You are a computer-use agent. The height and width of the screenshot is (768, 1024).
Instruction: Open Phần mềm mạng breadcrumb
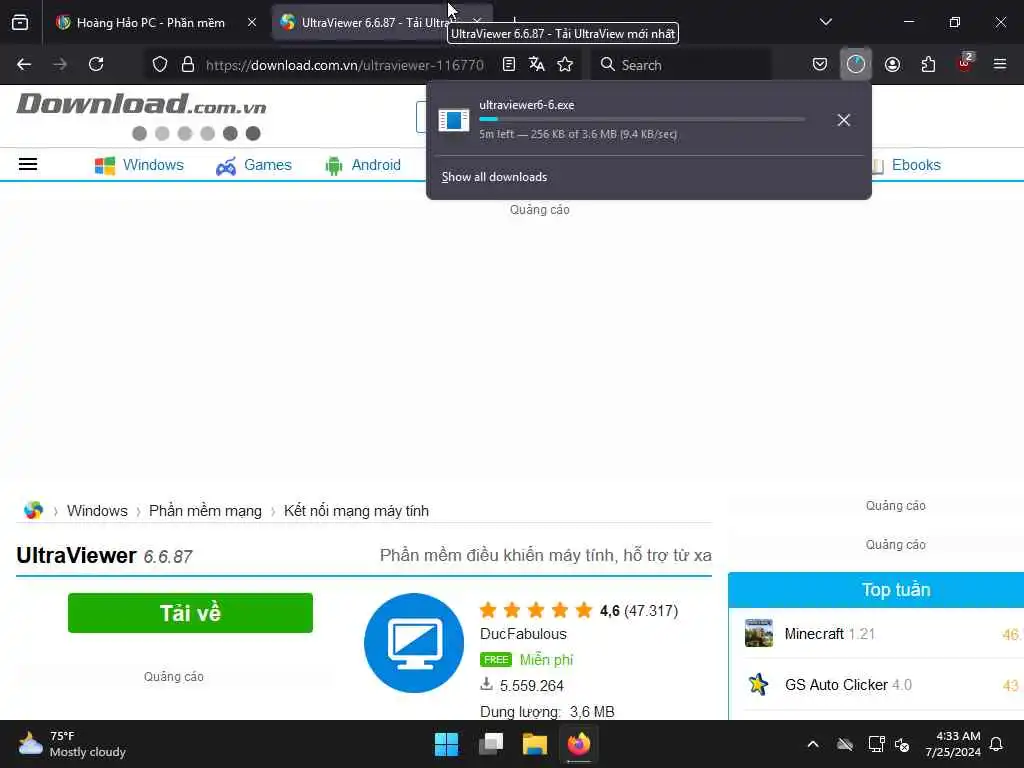pyautogui.click(x=205, y=511)
